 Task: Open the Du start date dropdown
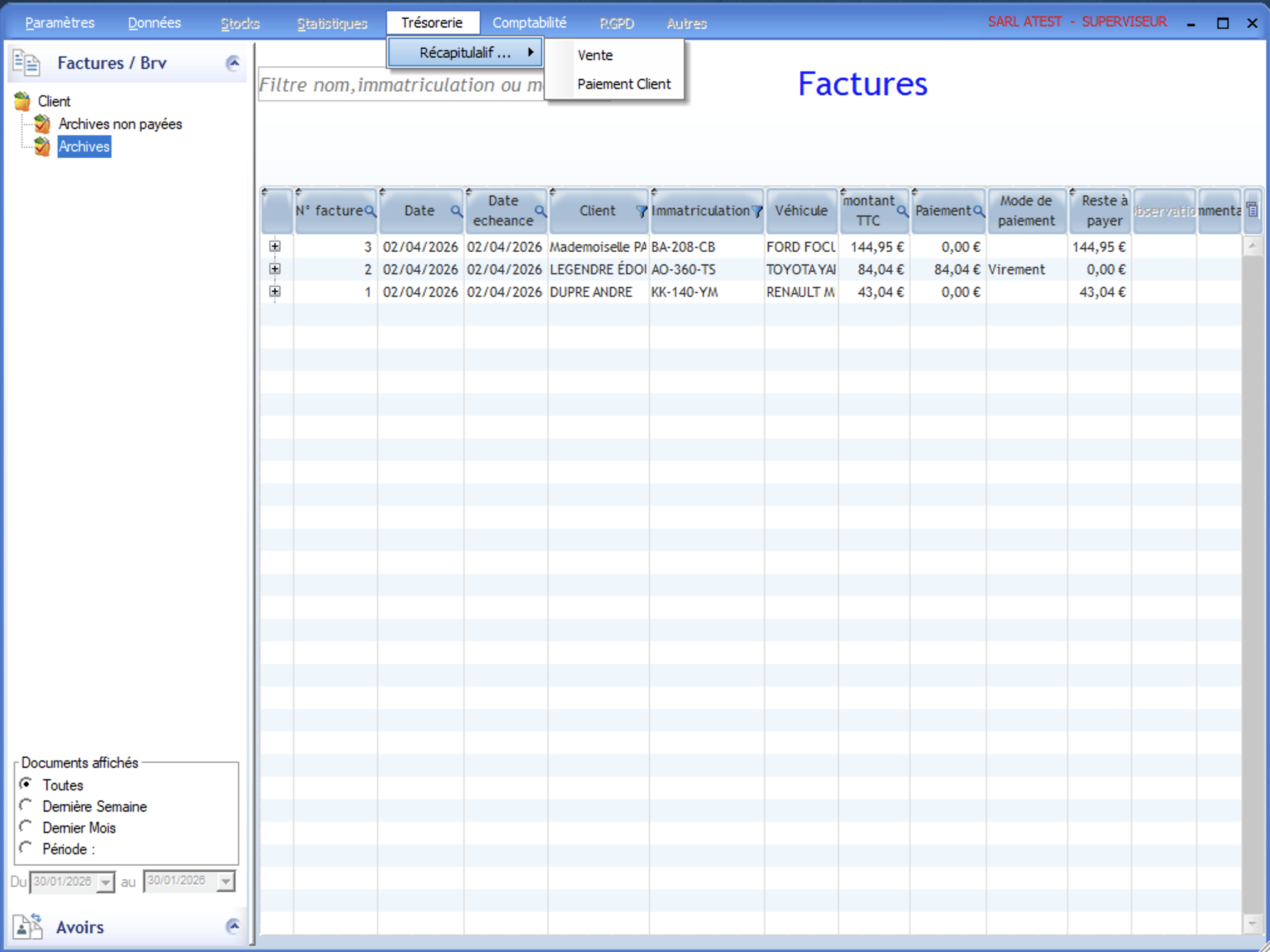106,882
